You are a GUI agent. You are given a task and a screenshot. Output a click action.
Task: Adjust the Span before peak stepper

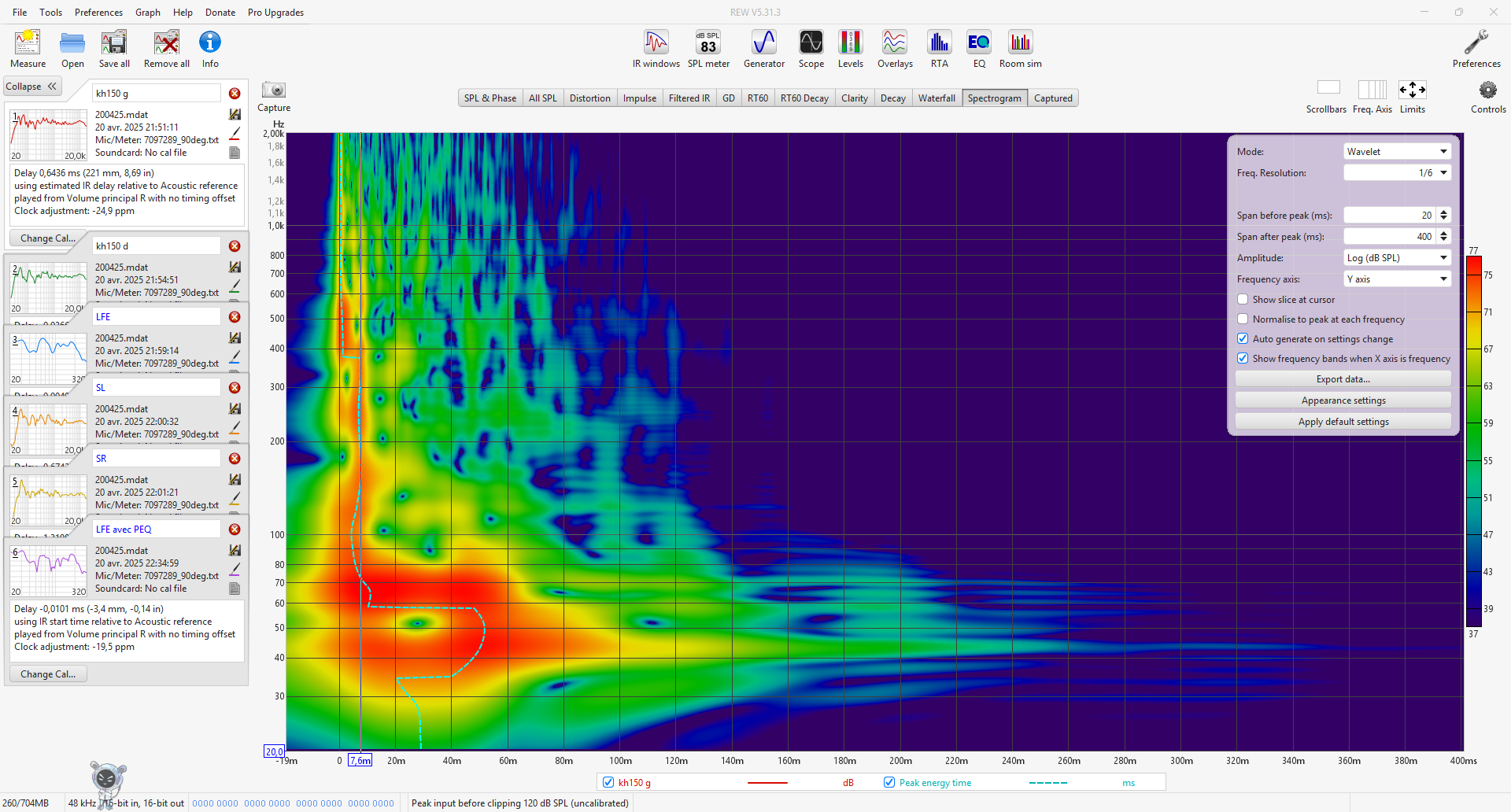[1443, 216]
